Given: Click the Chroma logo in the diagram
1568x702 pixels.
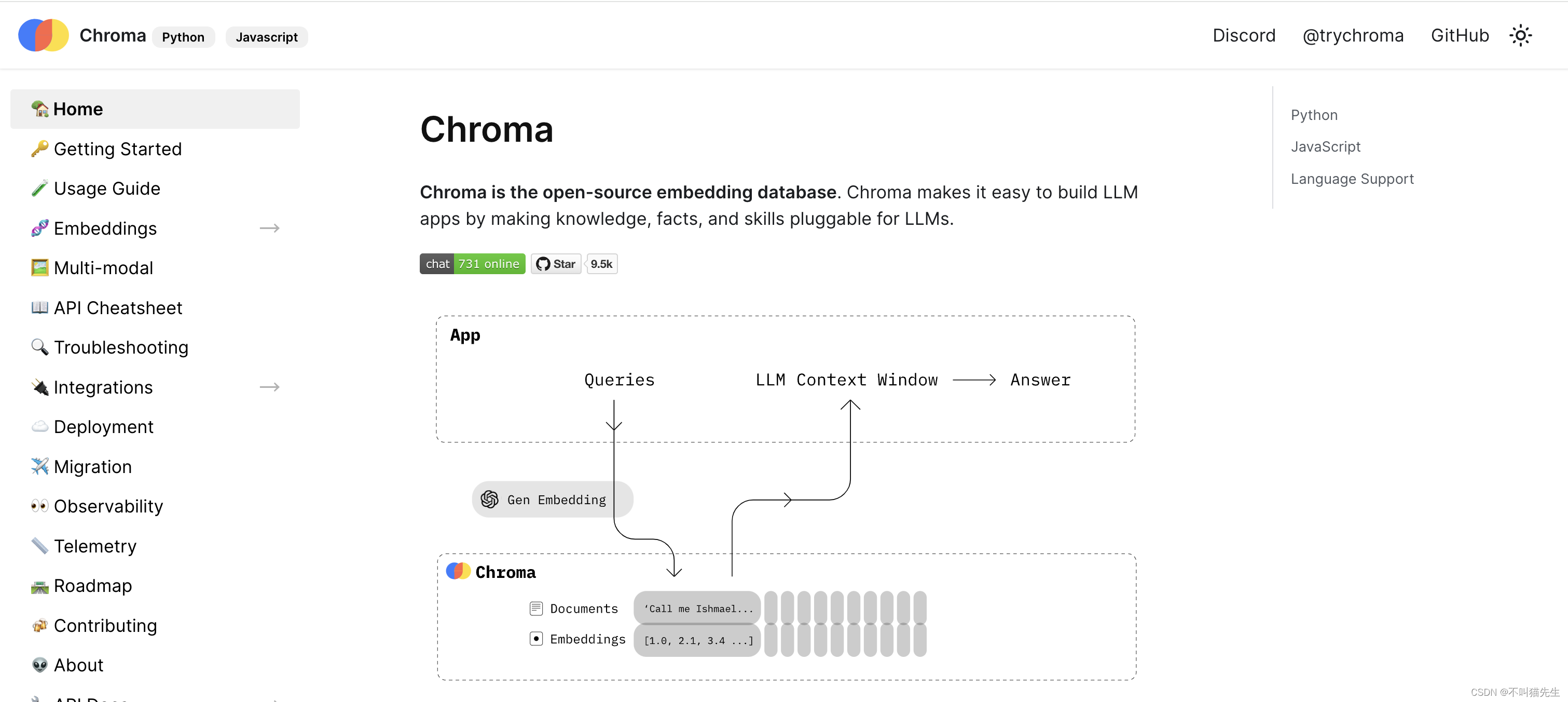Looking at the screenshot, I should pyautogui.click(x=458, y=571).
